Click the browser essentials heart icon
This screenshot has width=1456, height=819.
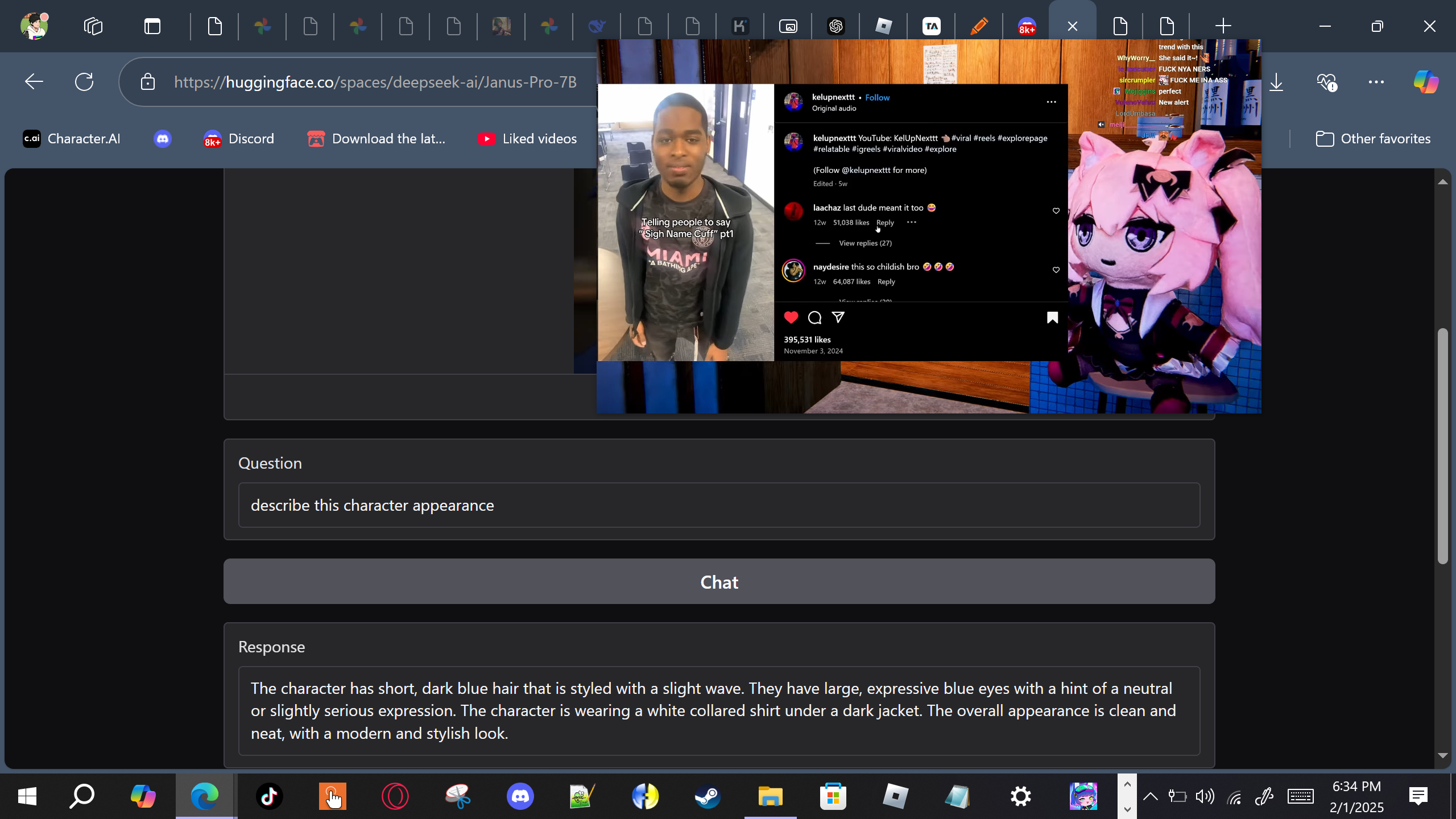[1326, 82]
